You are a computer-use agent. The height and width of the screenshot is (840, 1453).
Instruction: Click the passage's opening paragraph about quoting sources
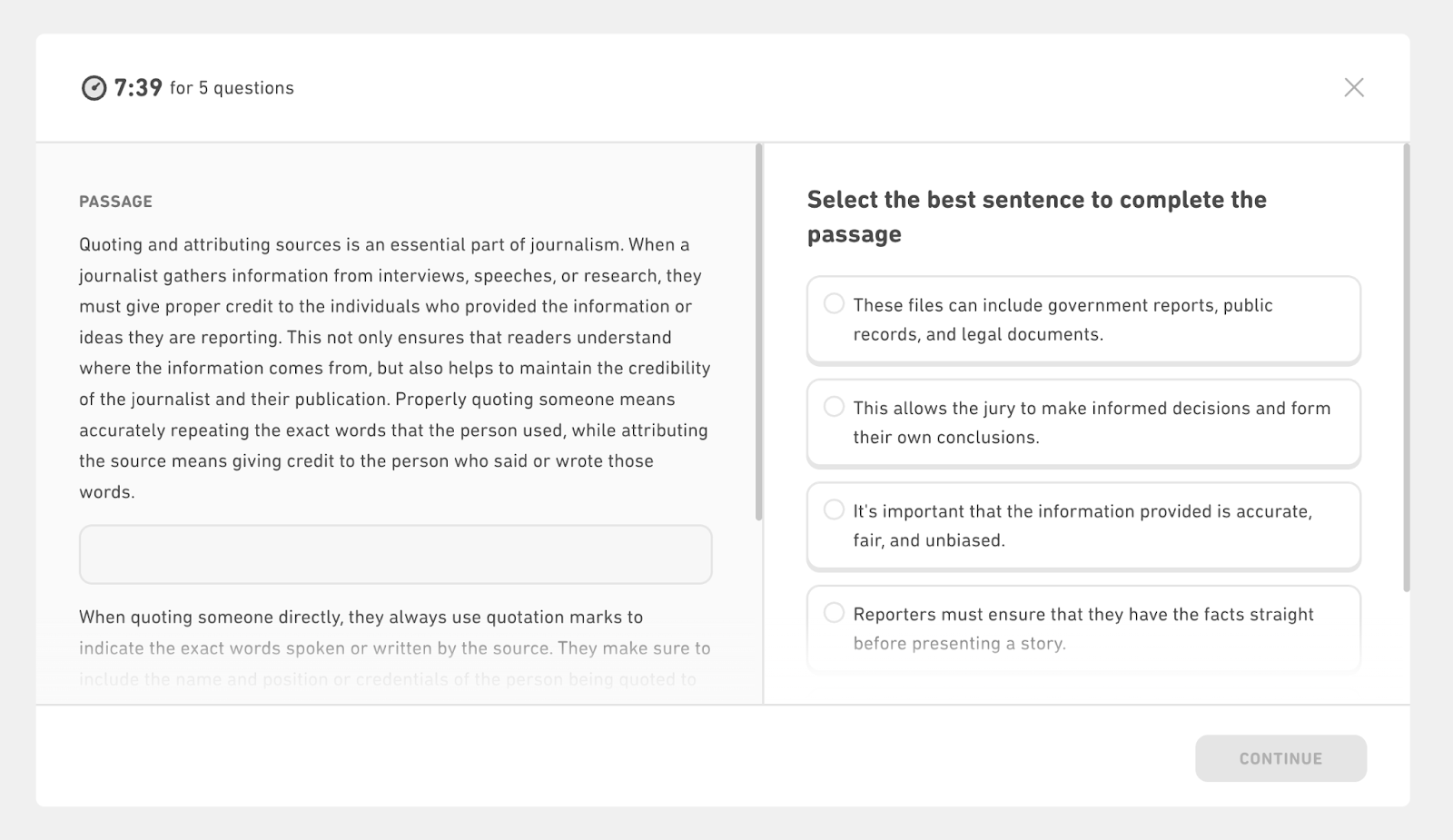(x=395, y=368)
